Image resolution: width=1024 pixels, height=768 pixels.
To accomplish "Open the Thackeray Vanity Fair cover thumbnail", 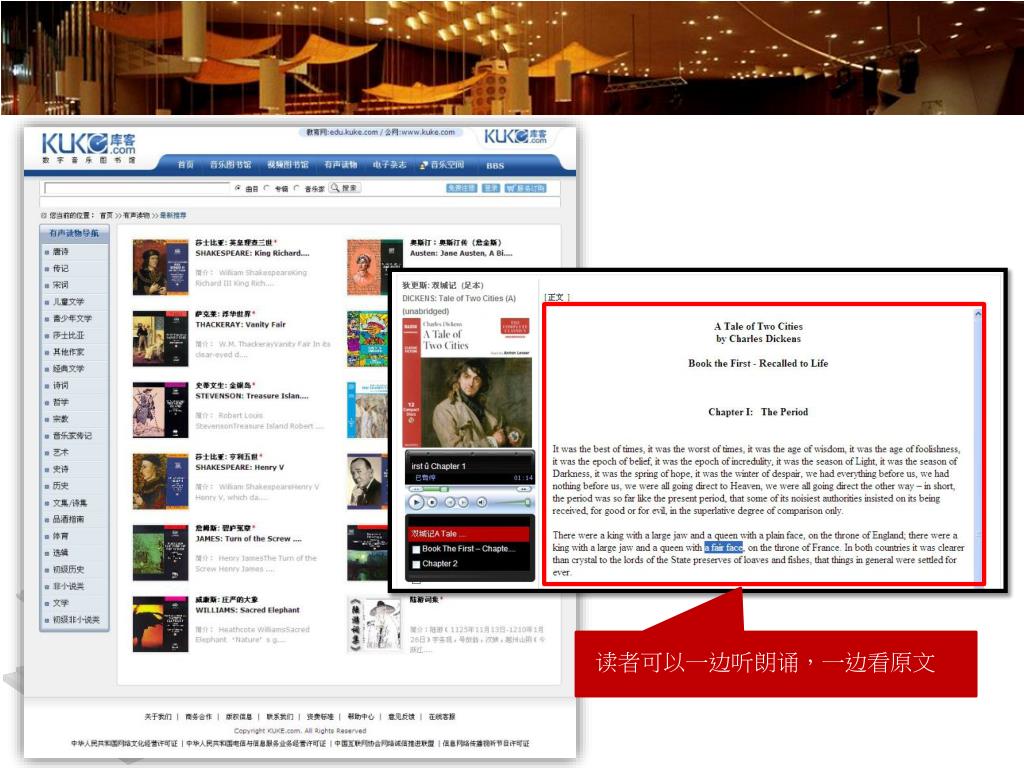I will point(160,338).
